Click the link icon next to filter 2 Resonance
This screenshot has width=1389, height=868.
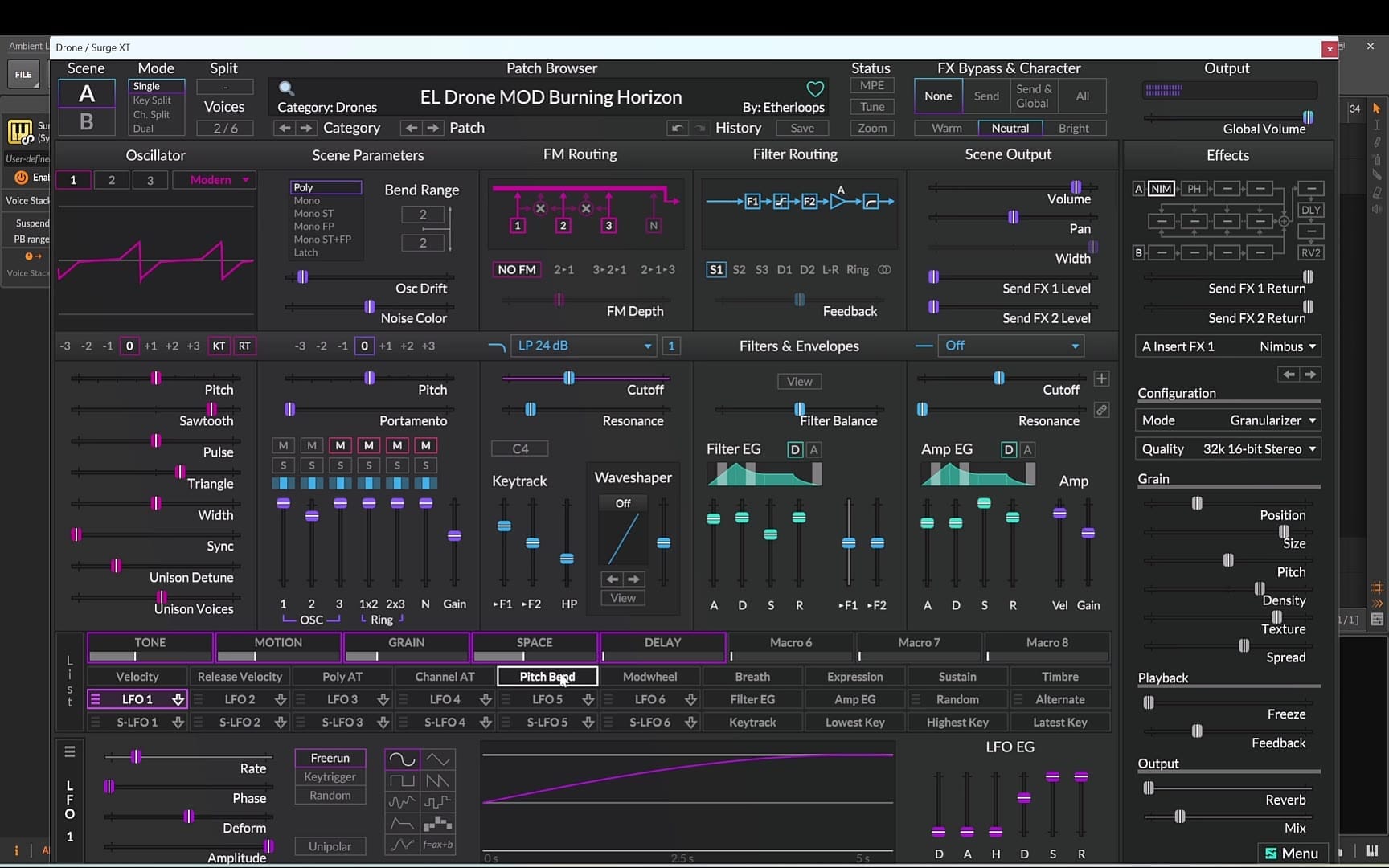[x=1101, y=410]
